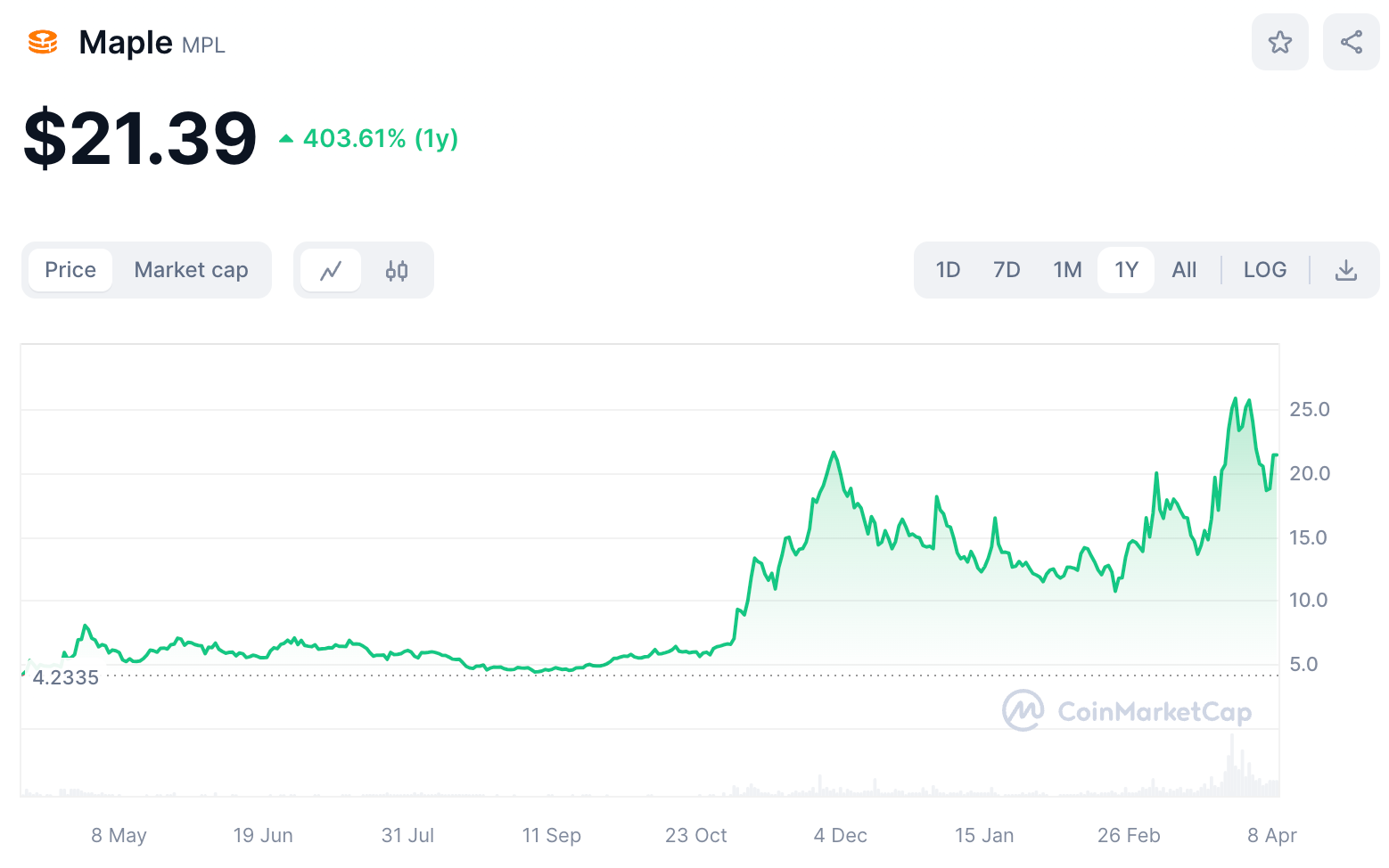Click the early December price peak on chart

(834, 453)
